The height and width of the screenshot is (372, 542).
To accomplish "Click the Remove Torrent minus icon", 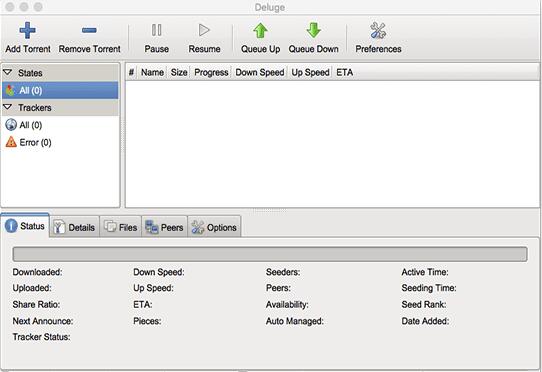I will [89, 30].
